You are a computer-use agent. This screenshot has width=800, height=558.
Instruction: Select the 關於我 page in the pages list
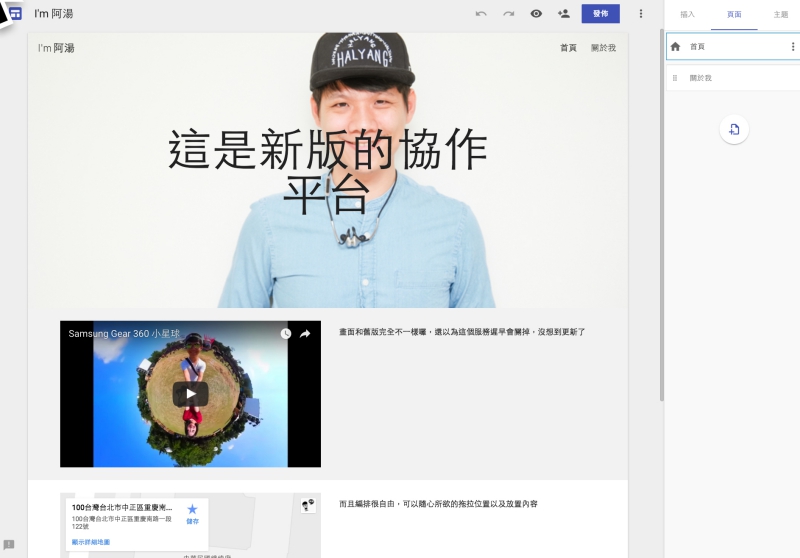733,78
